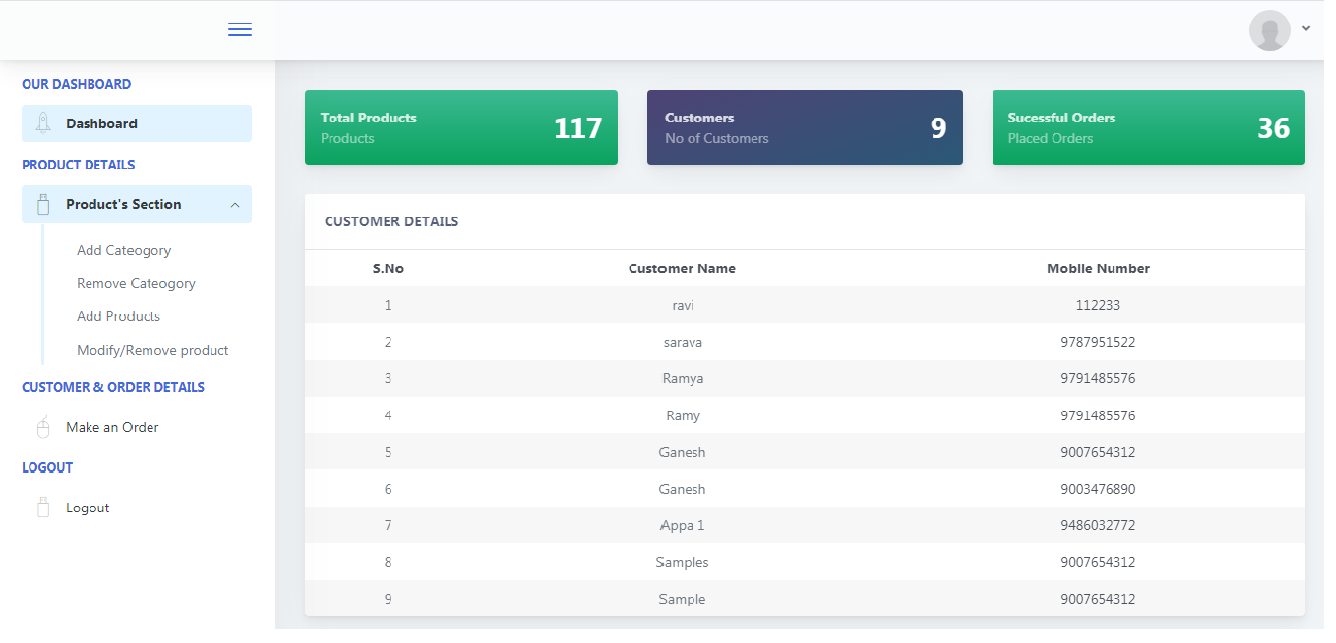Click the Logout sidebar icon
The image size is (1336, 643).
pos(43,508)
